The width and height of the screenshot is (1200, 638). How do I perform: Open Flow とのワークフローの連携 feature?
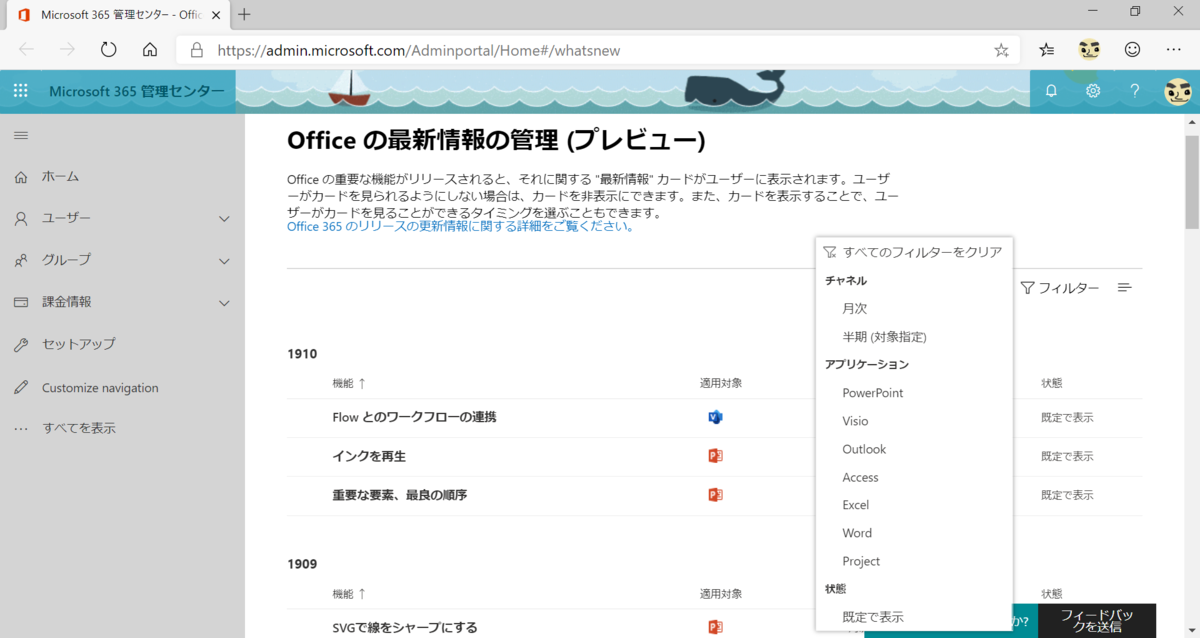(x=414, y=417)
